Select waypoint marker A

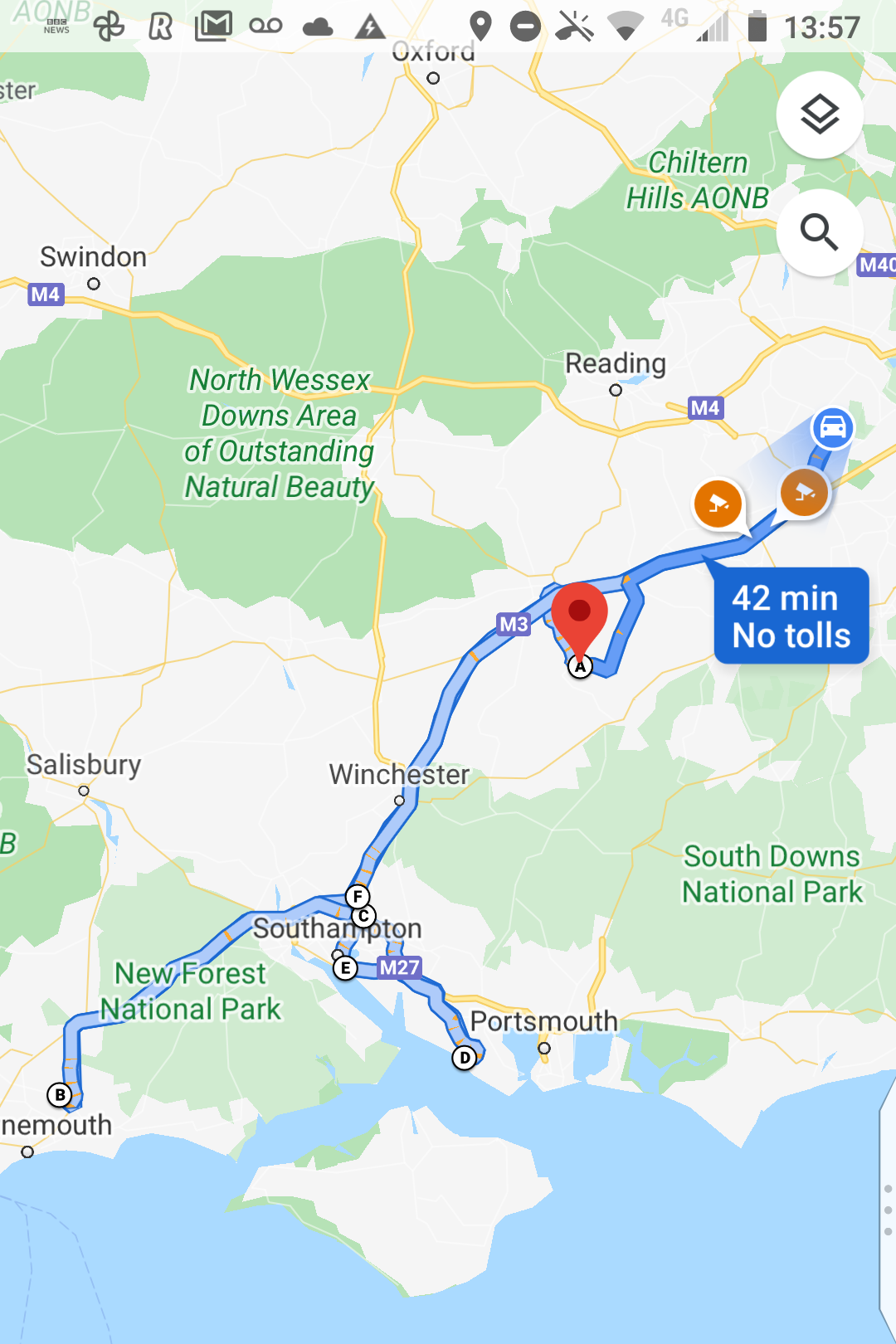click(580, 665)
